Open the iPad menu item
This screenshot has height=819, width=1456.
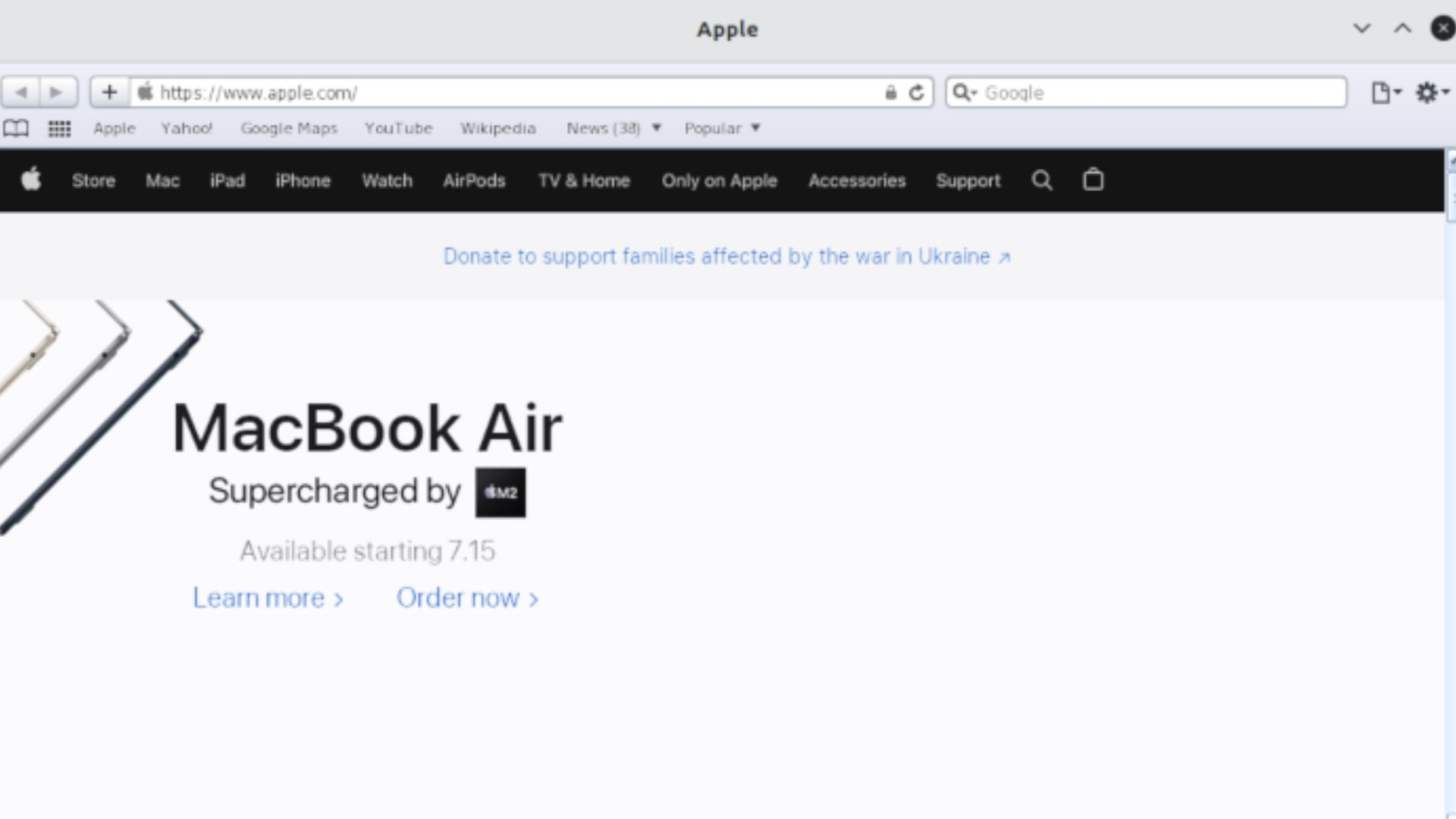click(x=227, y=180)
